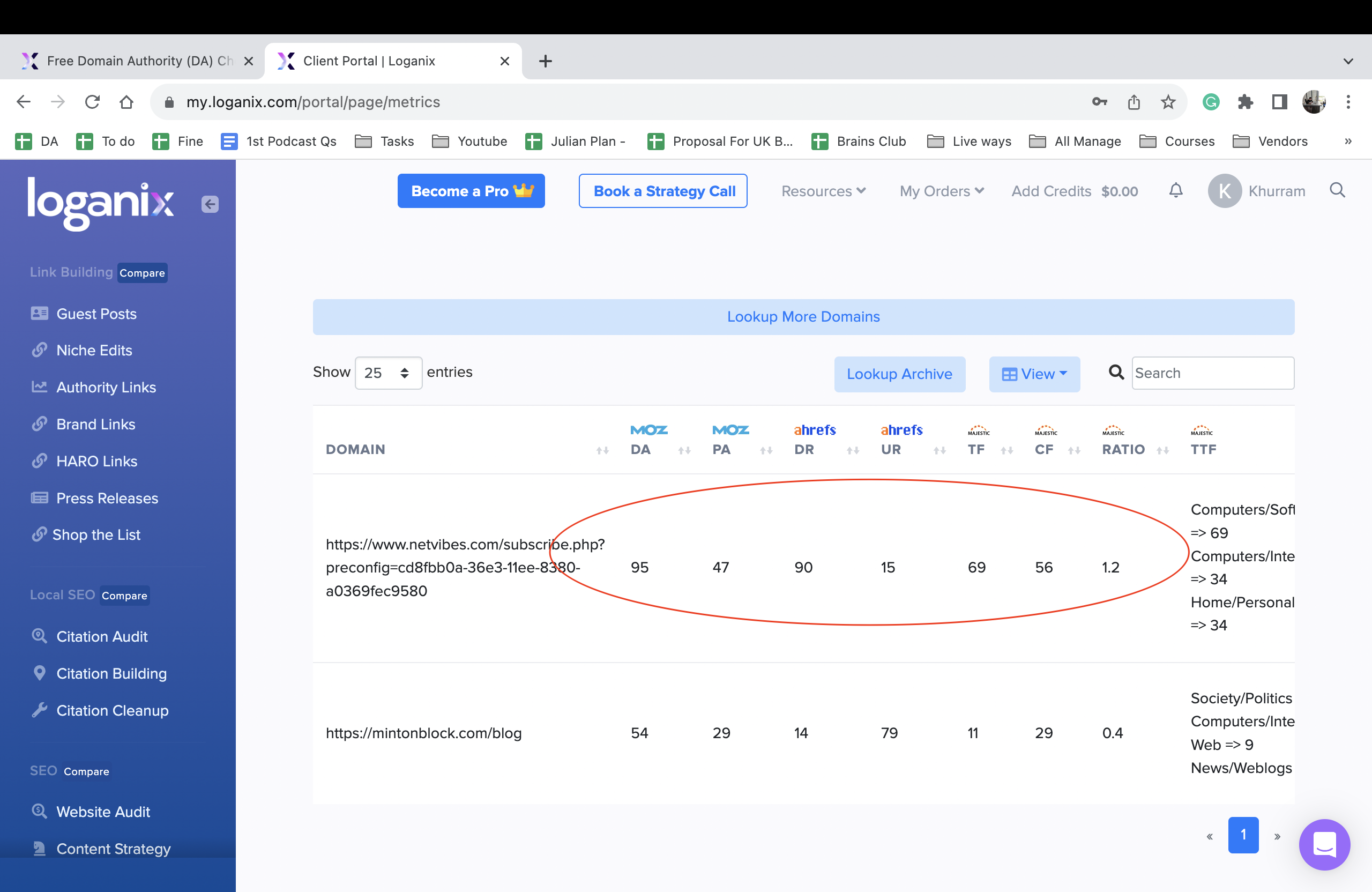Click the Lookup Archive button

(899, 374)
